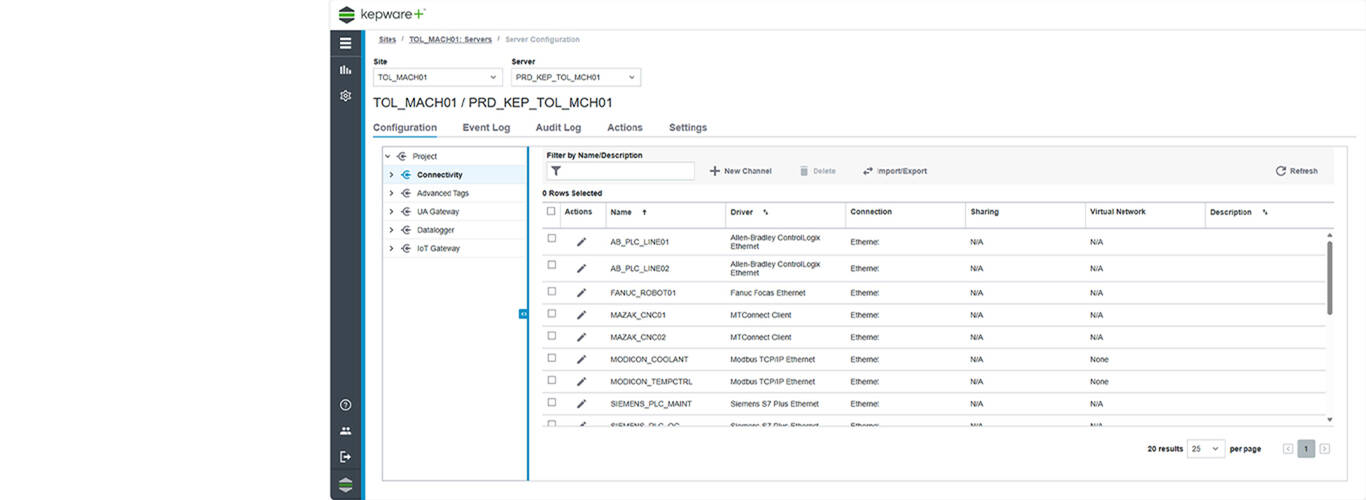Open the Site dropdown TOL_MACH01

tap(437, 77)
